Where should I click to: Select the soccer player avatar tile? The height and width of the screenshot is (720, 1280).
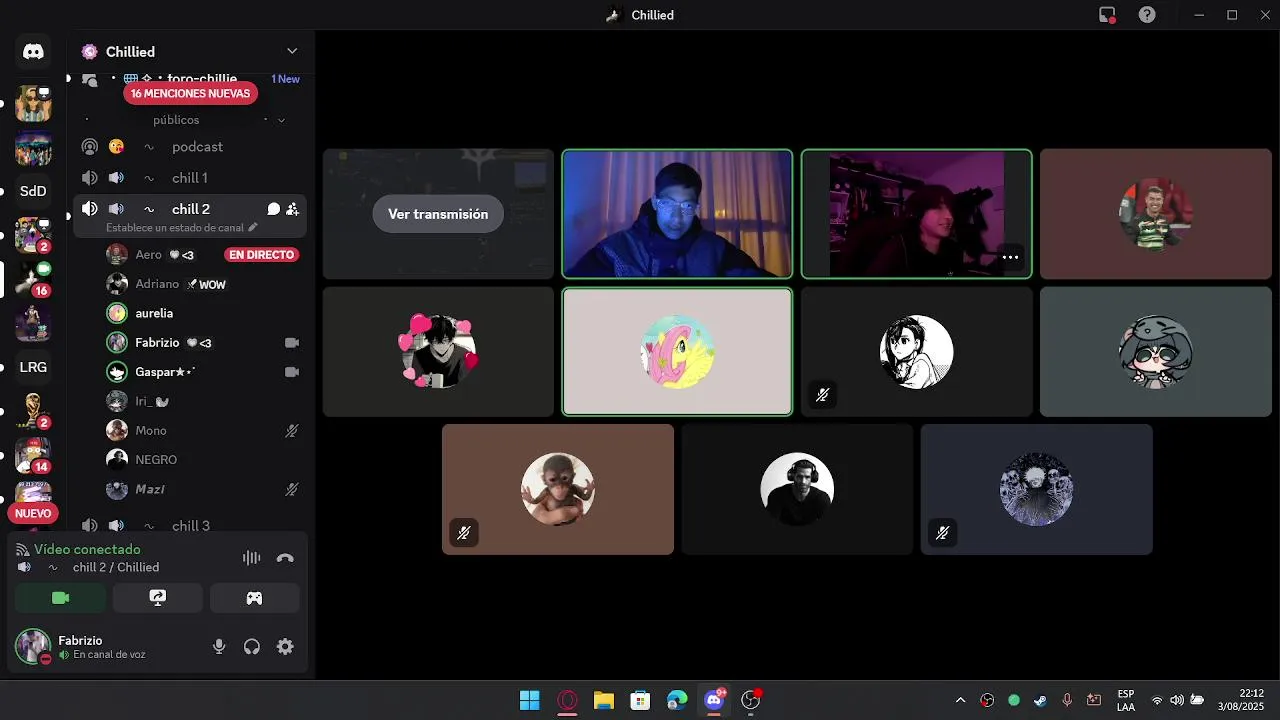point(1156,214)
